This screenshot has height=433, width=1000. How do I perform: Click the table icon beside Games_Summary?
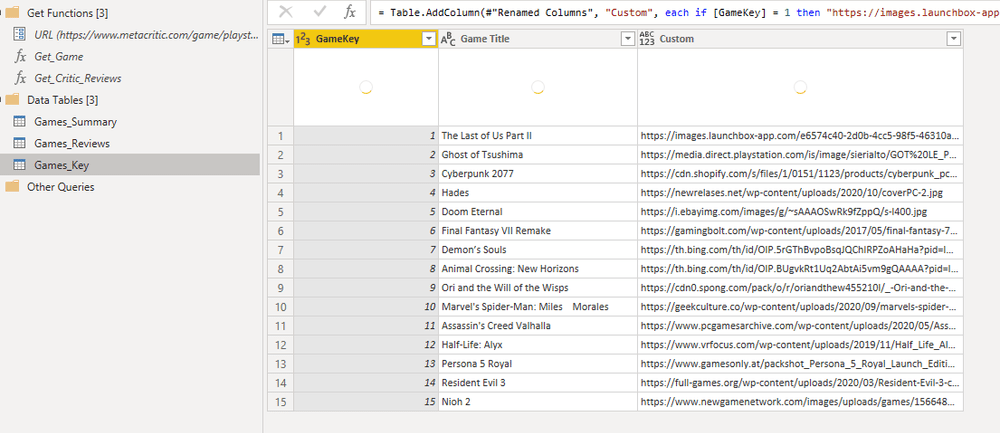[20, 122]
